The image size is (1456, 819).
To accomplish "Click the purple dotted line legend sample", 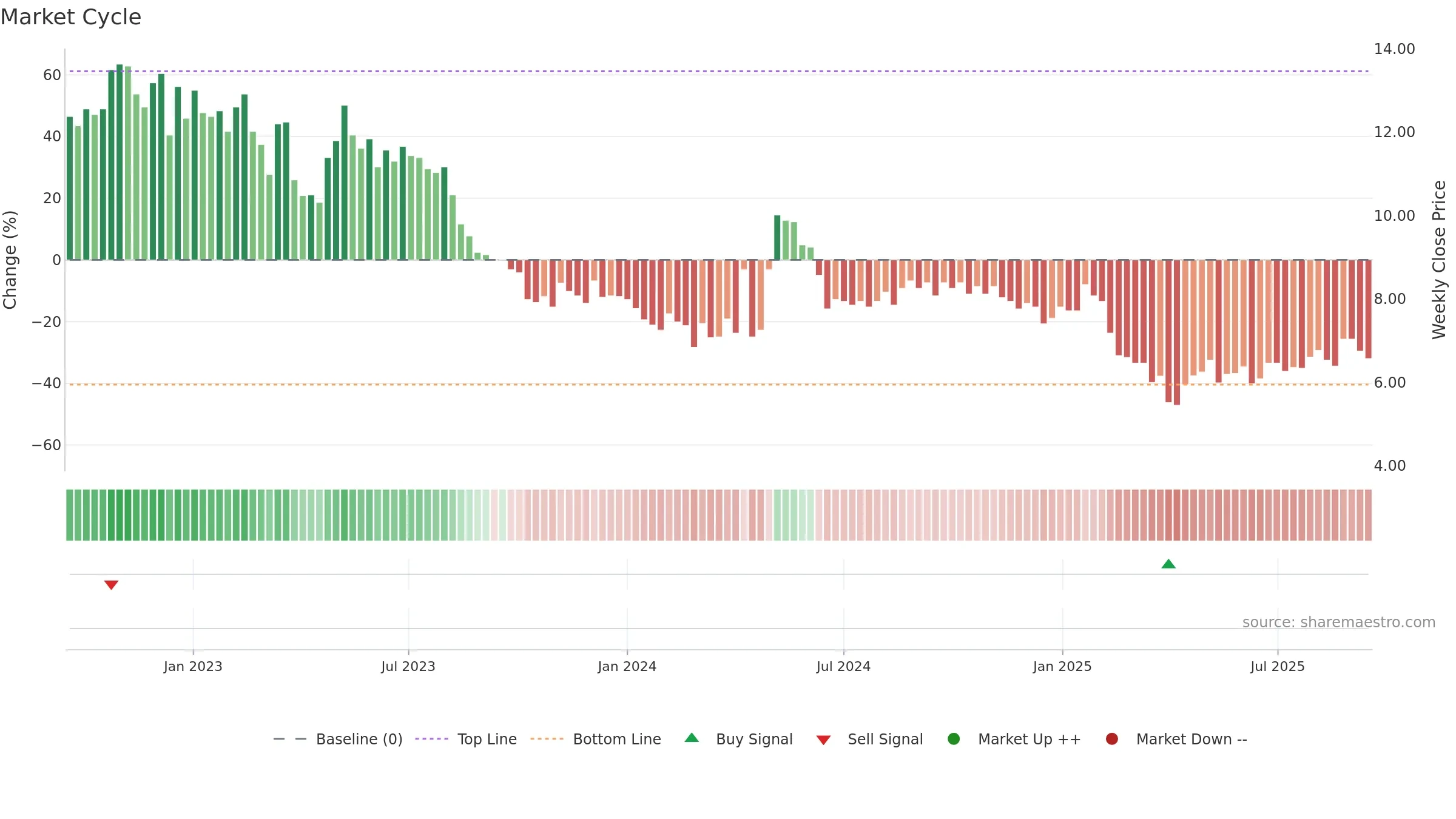I will [x=431, y=739].
